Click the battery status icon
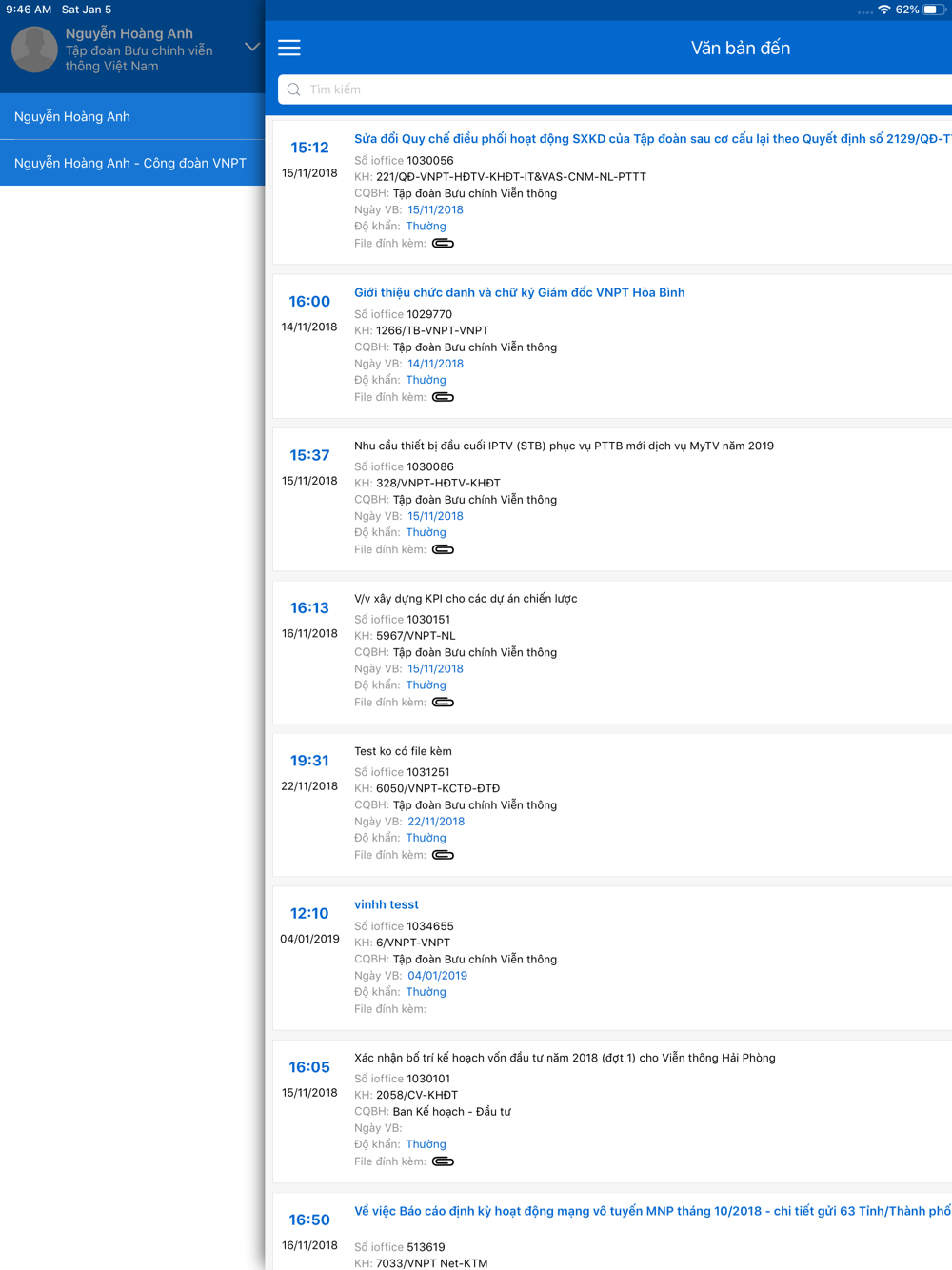Image resolution: width=952 pixels, height=1270 pixels. [933, 10]
